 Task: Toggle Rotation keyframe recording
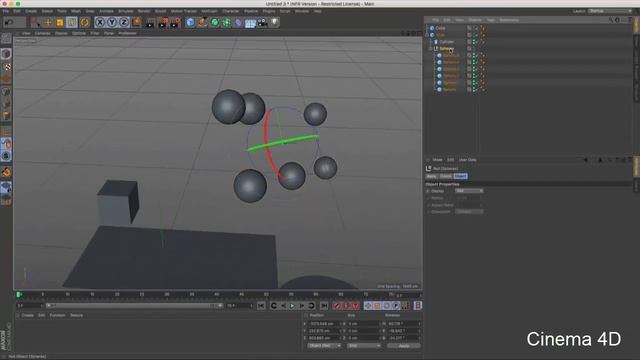387,306
